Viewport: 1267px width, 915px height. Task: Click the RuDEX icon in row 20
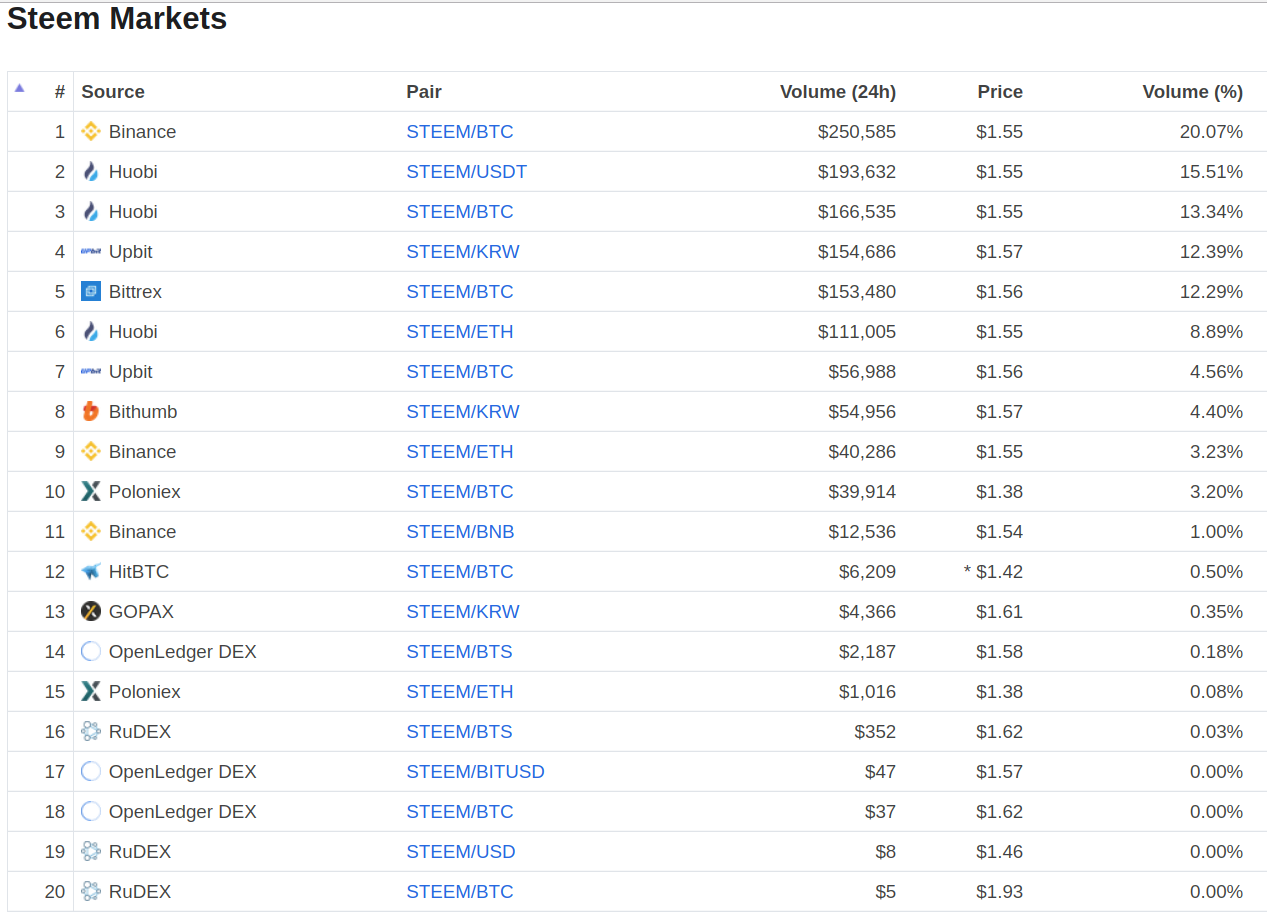pyautogui.click(x=91, y=891)
